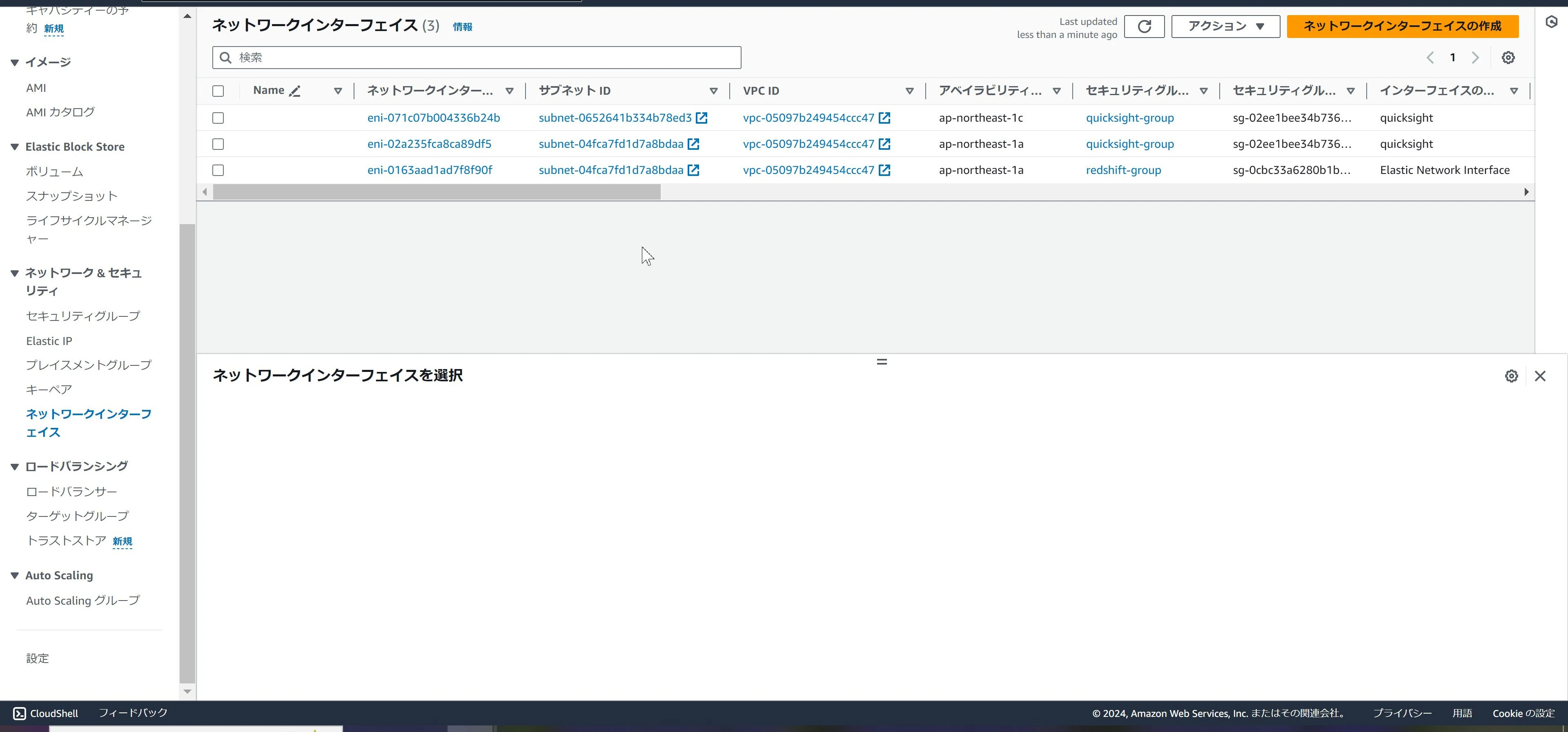Open external link icon for eni-02a235fca8ca89df5 subnet

pyautogui.click(x=693, y=144)
